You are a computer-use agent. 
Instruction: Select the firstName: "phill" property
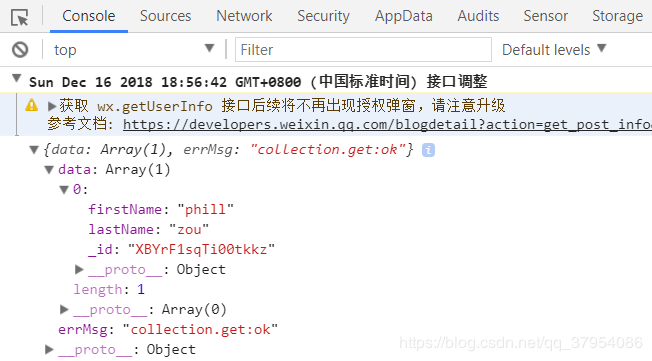[x=161, y=209]
